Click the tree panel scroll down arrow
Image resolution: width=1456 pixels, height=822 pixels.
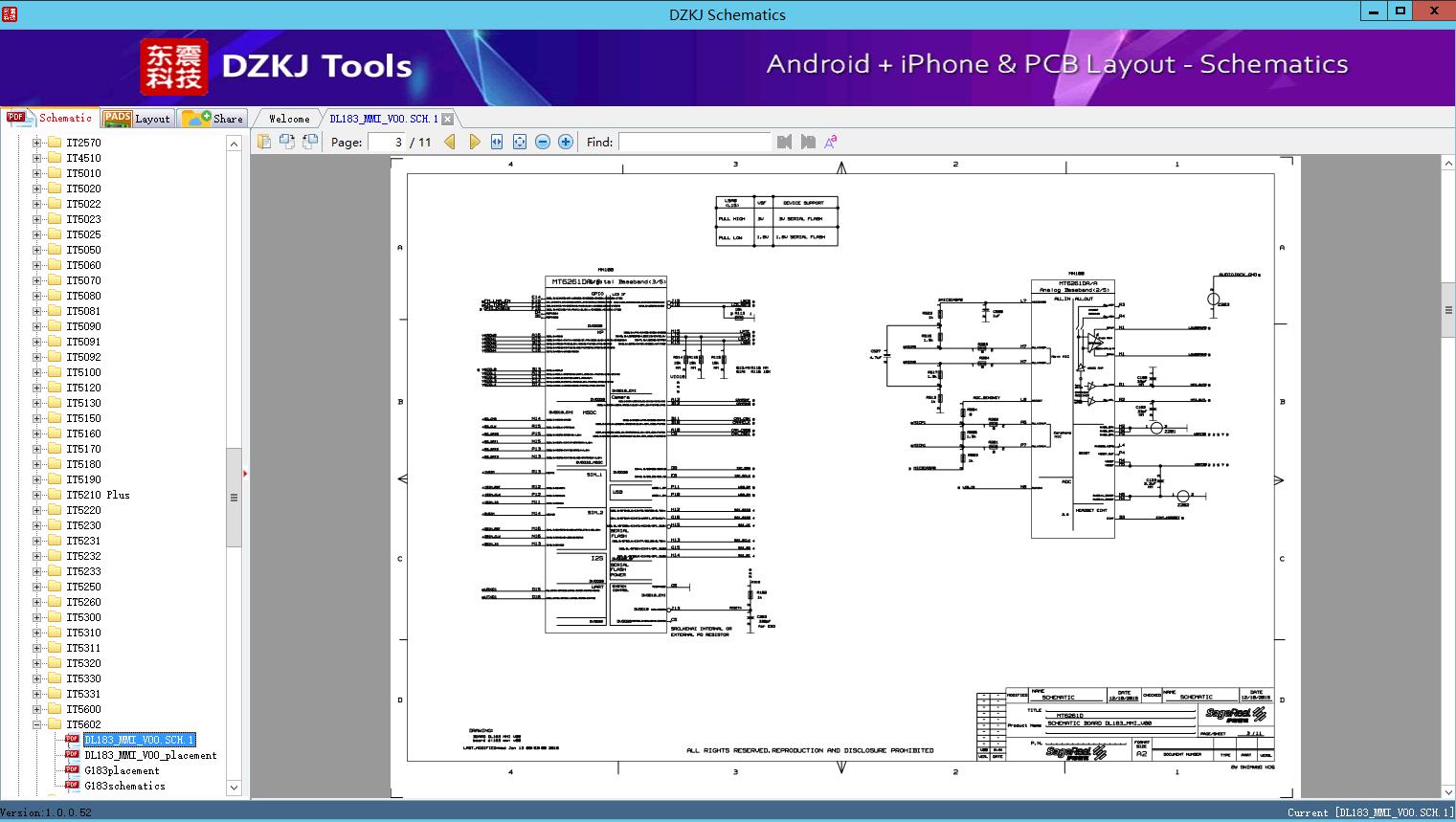(234, 788)
